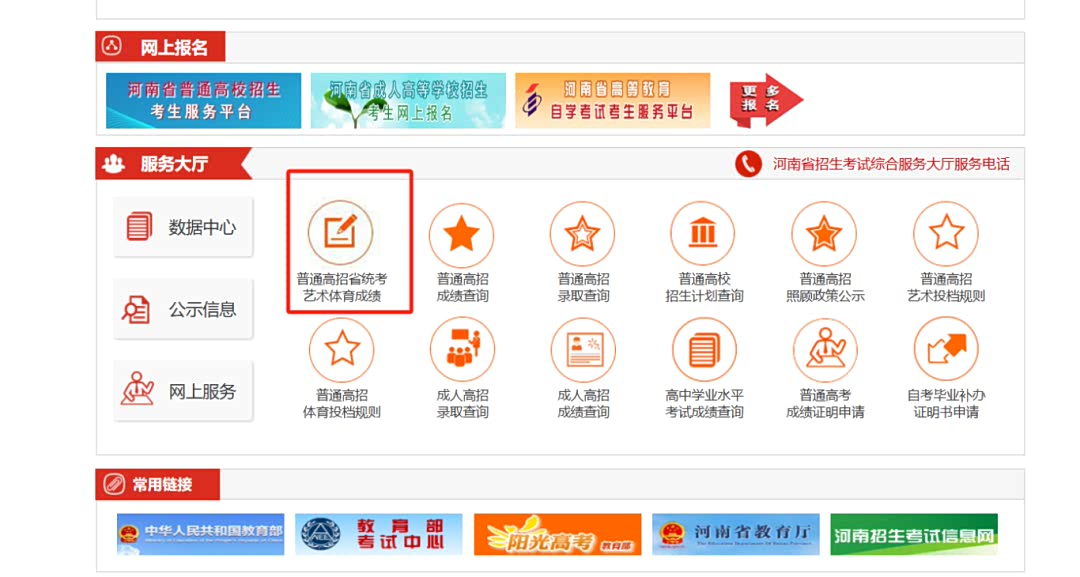Open 河南省普通高校招生考生服务平台 banner

(203, 101)
